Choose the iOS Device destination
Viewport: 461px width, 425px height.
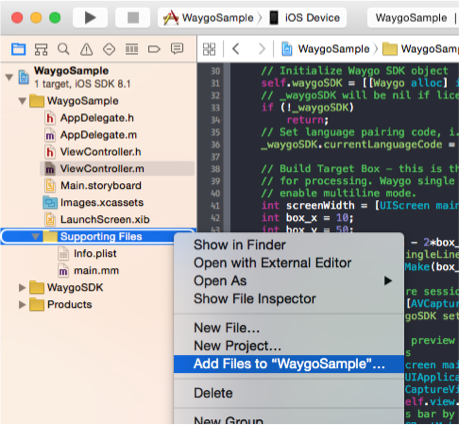(x=305, y=18)
